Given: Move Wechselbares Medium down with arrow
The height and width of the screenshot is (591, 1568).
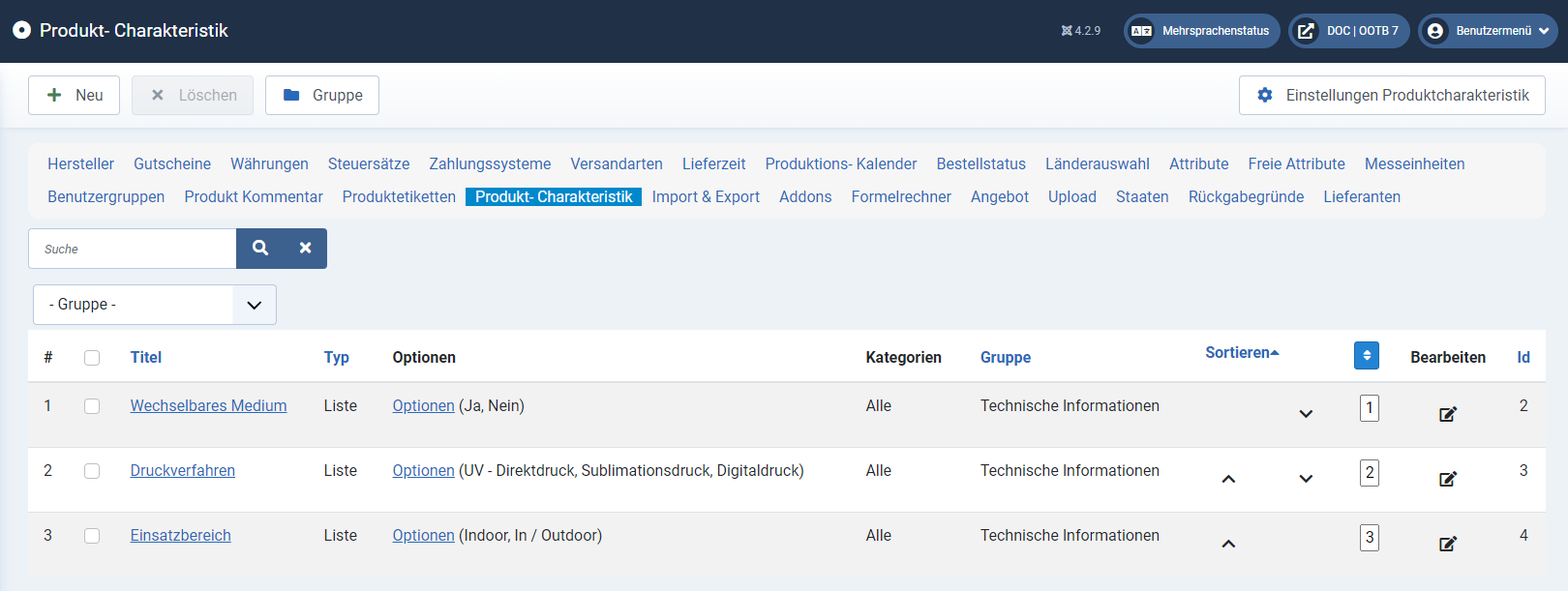Looking at the screenshot, I should [x=1306, y=414].
